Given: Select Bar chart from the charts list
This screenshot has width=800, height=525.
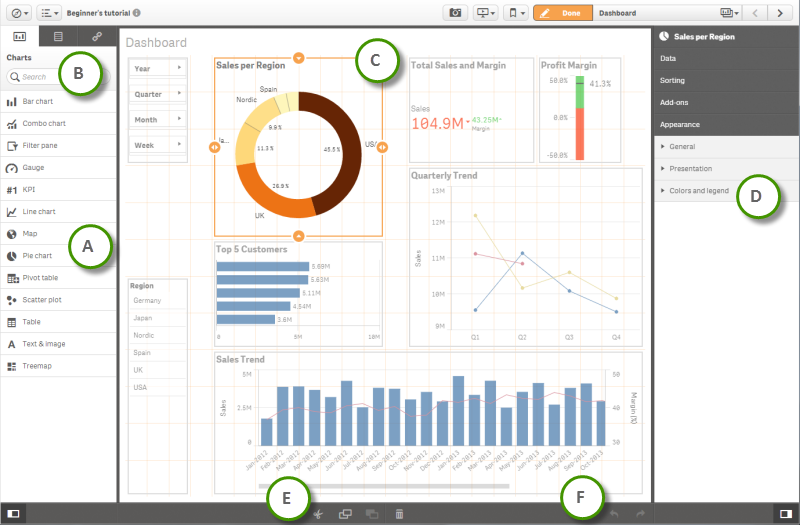Looking at the screenshot, I should (x=58, y=102).
